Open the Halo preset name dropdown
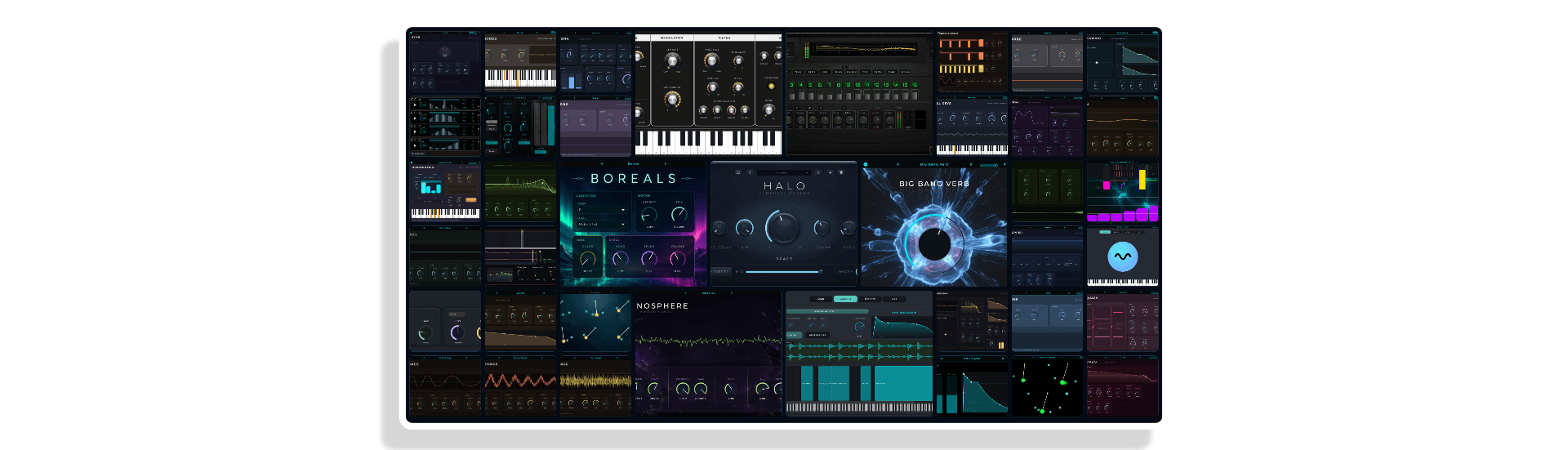The height and width of the screenshot is (450, 1568). [x=784, y=172]
